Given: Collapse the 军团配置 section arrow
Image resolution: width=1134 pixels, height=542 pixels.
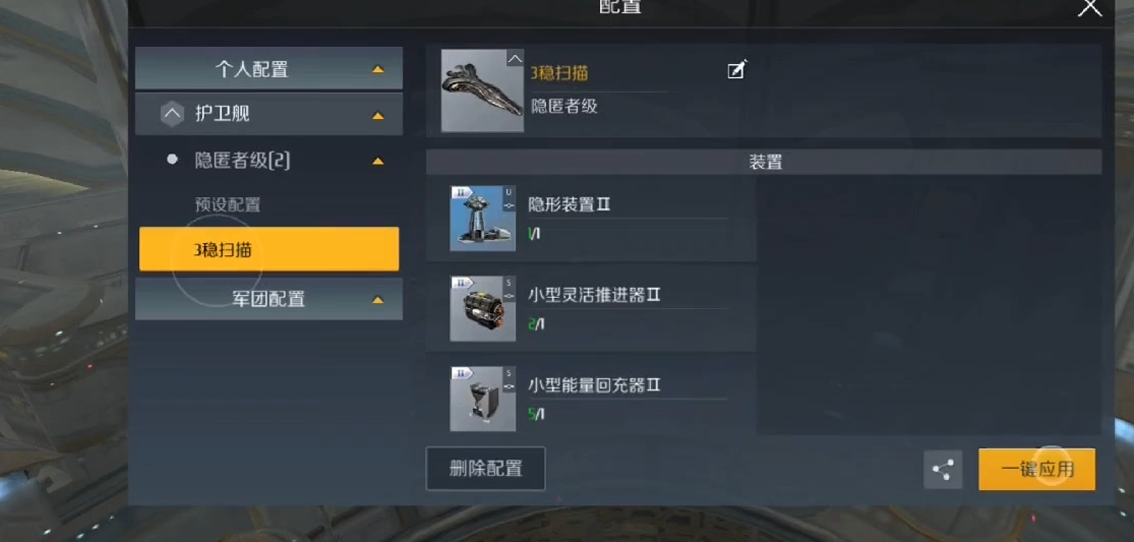Looking at the screenshot, I should tap(377, 300).
